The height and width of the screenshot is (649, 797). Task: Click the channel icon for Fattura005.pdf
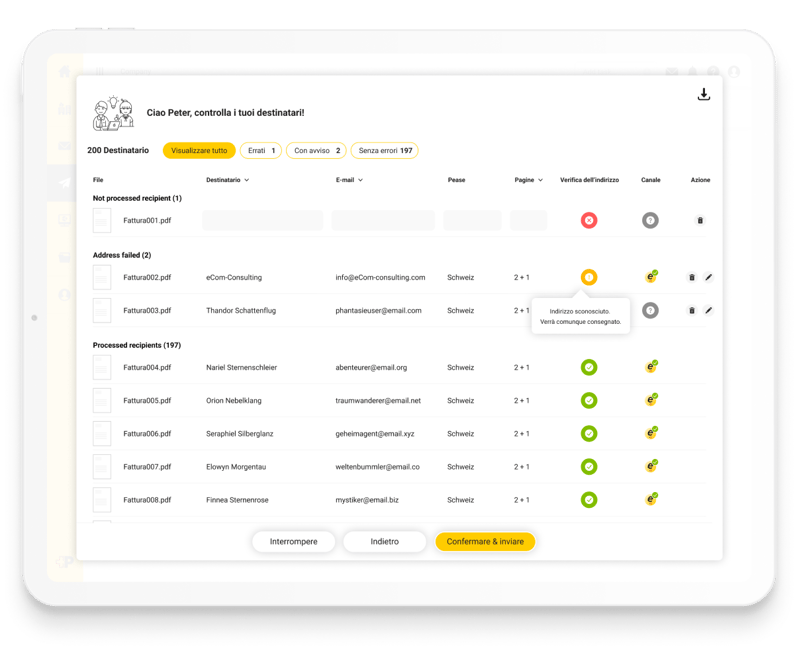click(651, 400)
